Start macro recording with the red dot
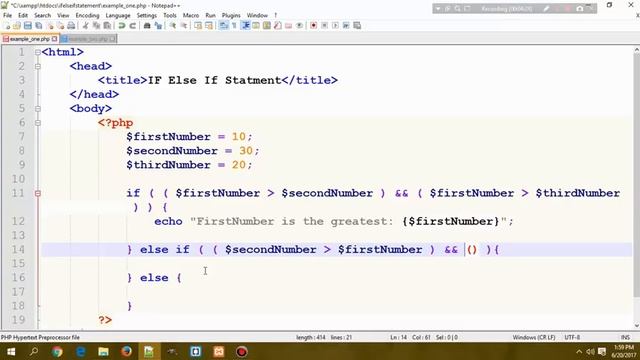The width and height of the screenshot is (640, 360). point(314,26)
